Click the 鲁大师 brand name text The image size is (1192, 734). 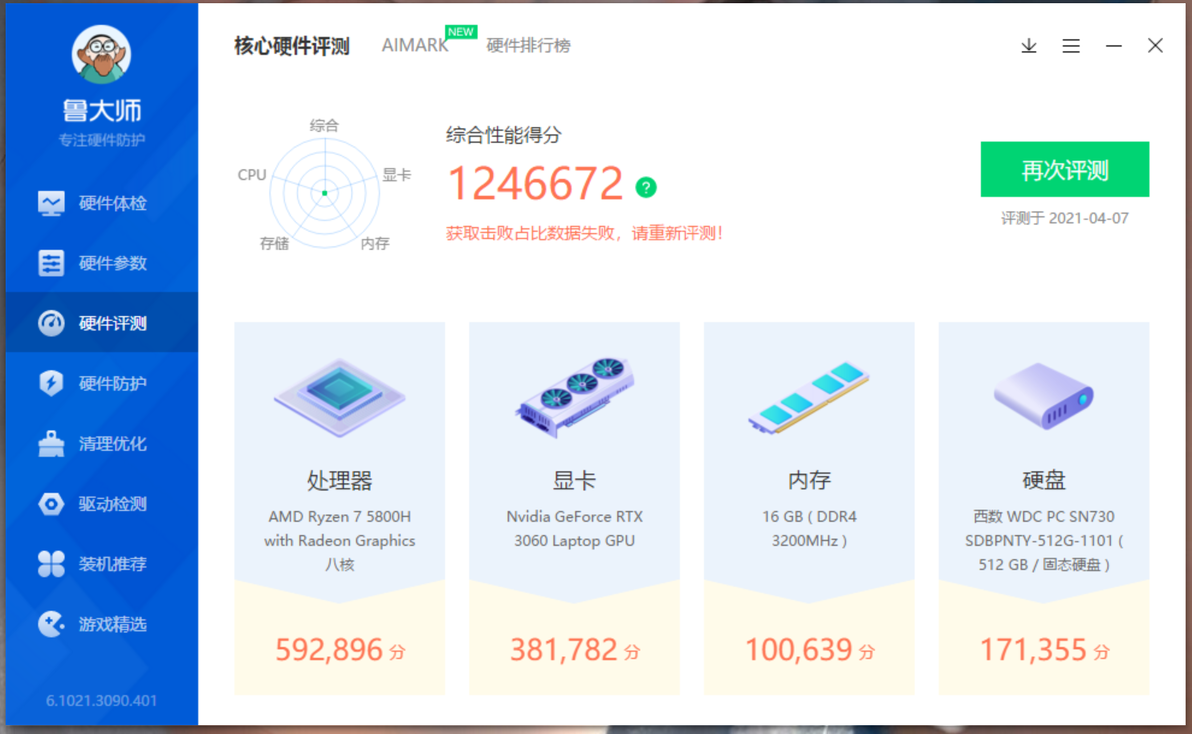click(x=102, y=111)
